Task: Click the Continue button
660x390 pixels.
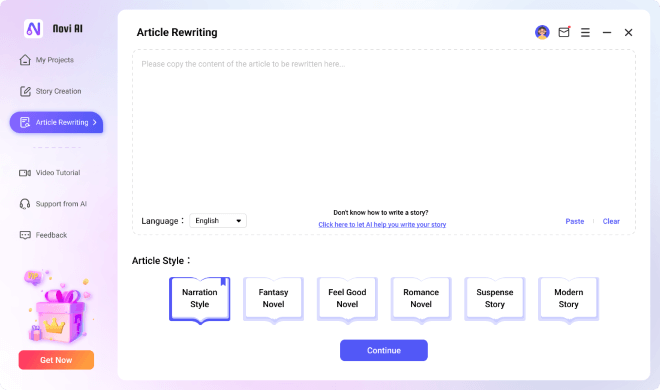Action: [384, 350]
